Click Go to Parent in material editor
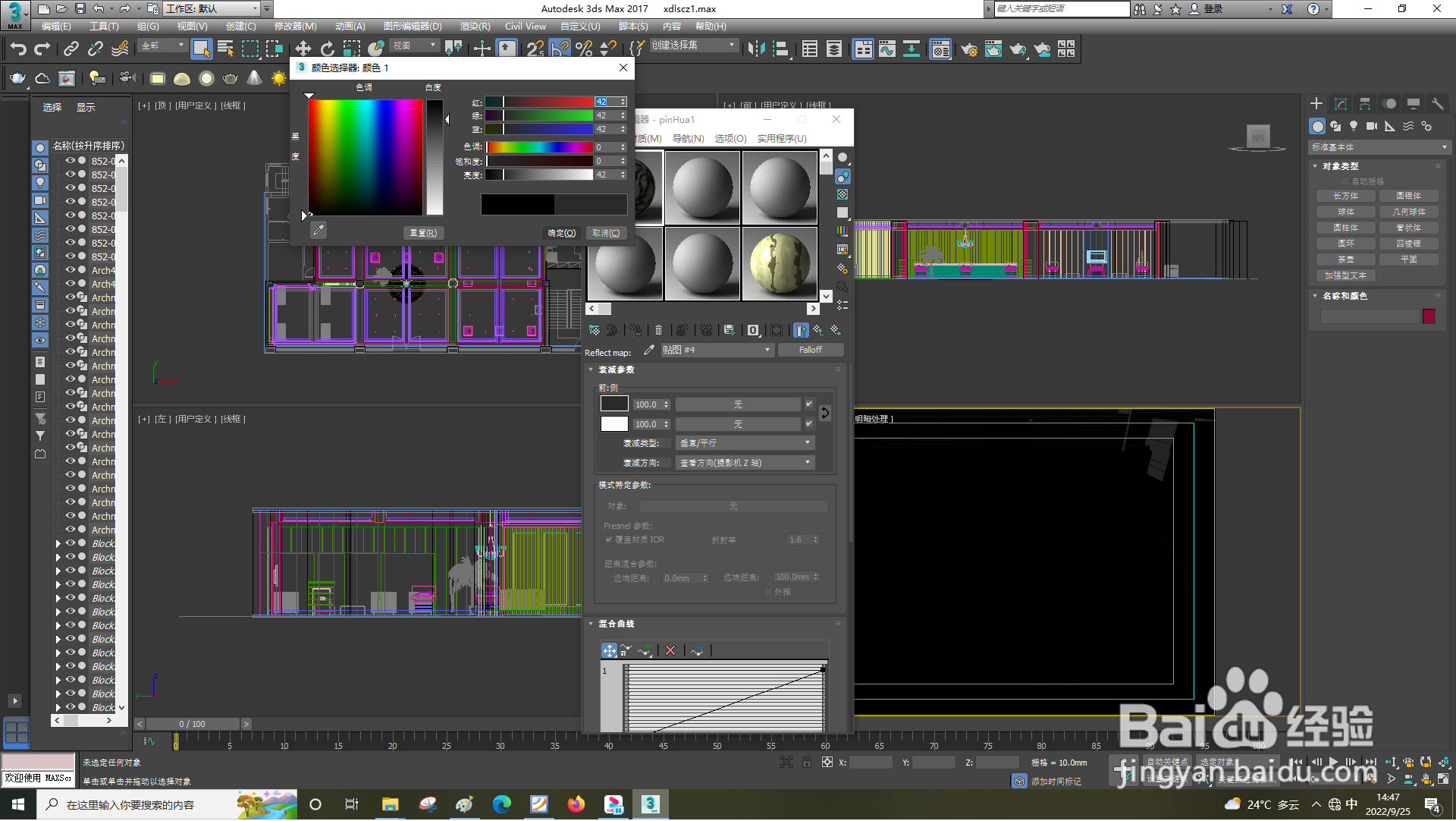The height and width of the screenshot is (821, 1456). click(x=817, y=331)
